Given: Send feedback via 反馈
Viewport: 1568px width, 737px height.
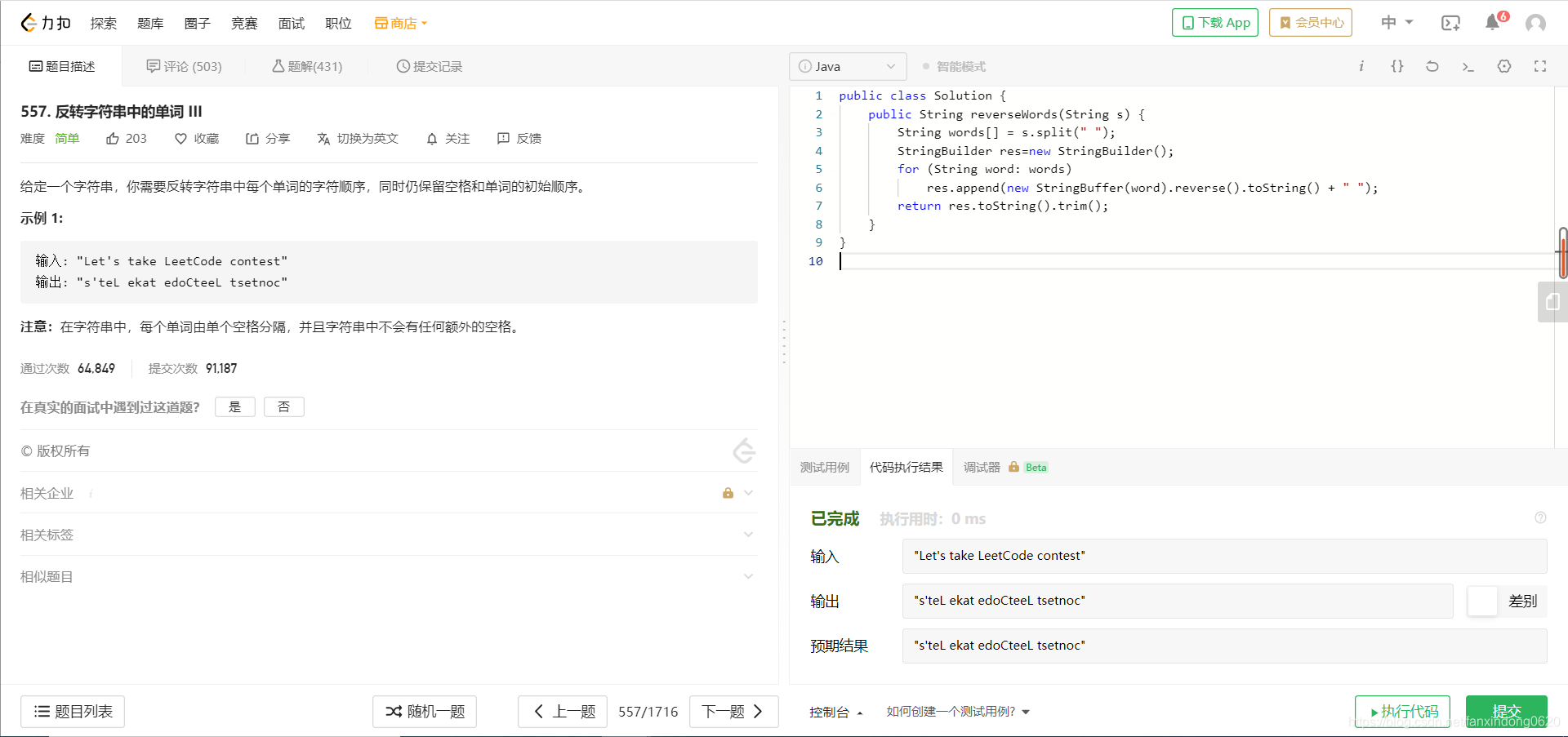Looking at the screenshot, I should 519,139.
